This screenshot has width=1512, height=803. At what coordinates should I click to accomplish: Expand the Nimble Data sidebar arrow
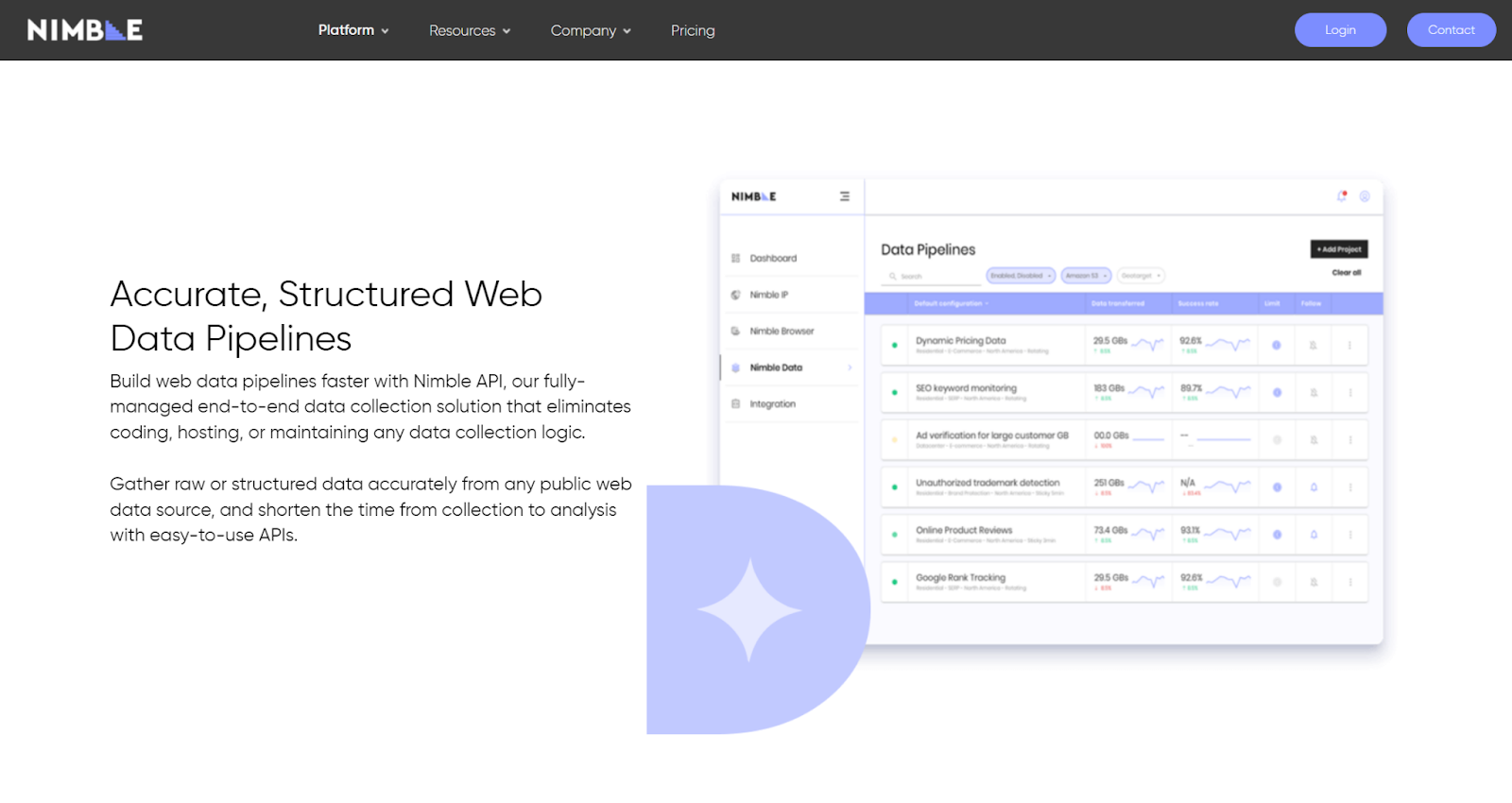tap(850, 367)
